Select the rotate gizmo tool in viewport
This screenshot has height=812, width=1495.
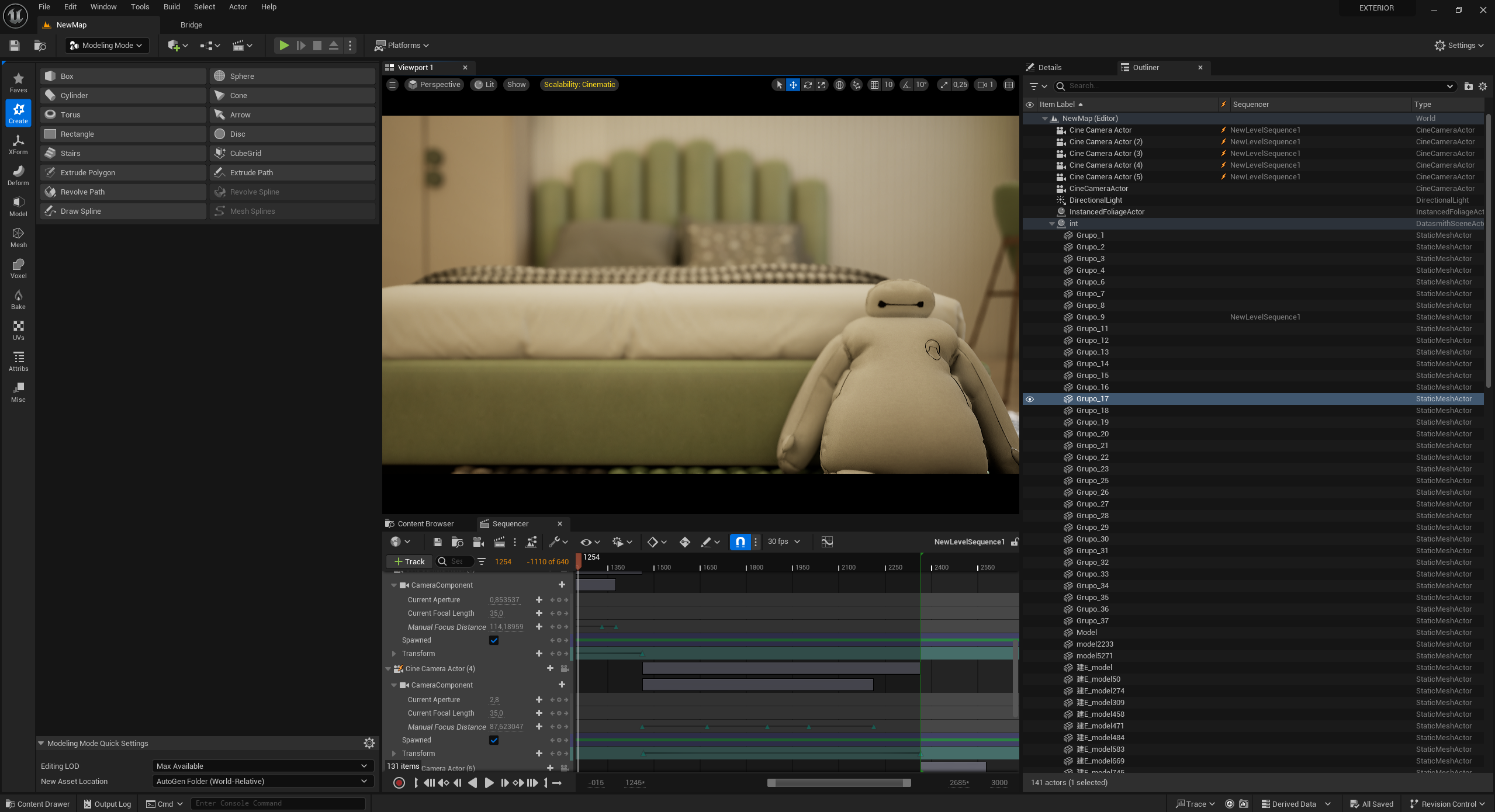[808, 85]
